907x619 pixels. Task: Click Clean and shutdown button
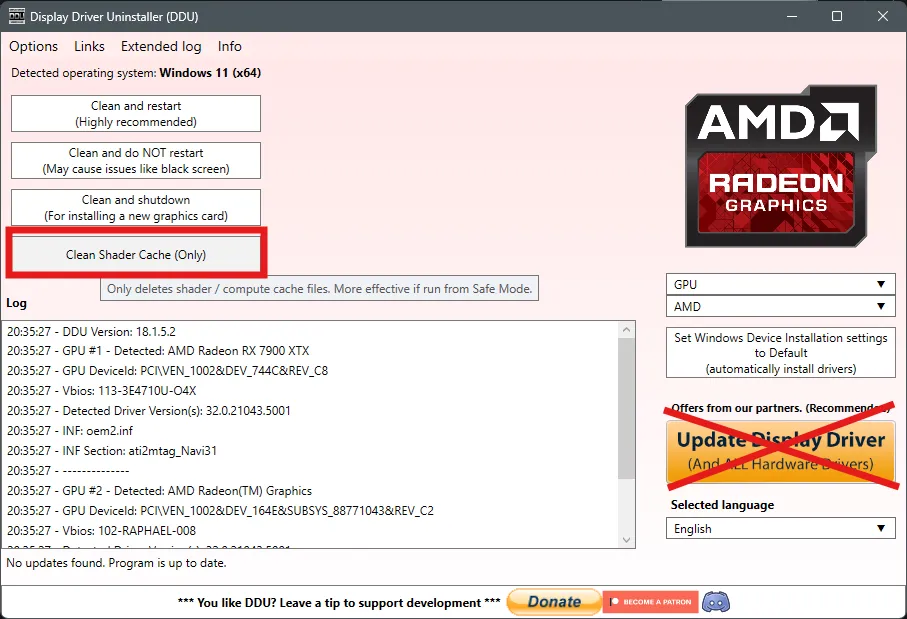click(136, 207)
